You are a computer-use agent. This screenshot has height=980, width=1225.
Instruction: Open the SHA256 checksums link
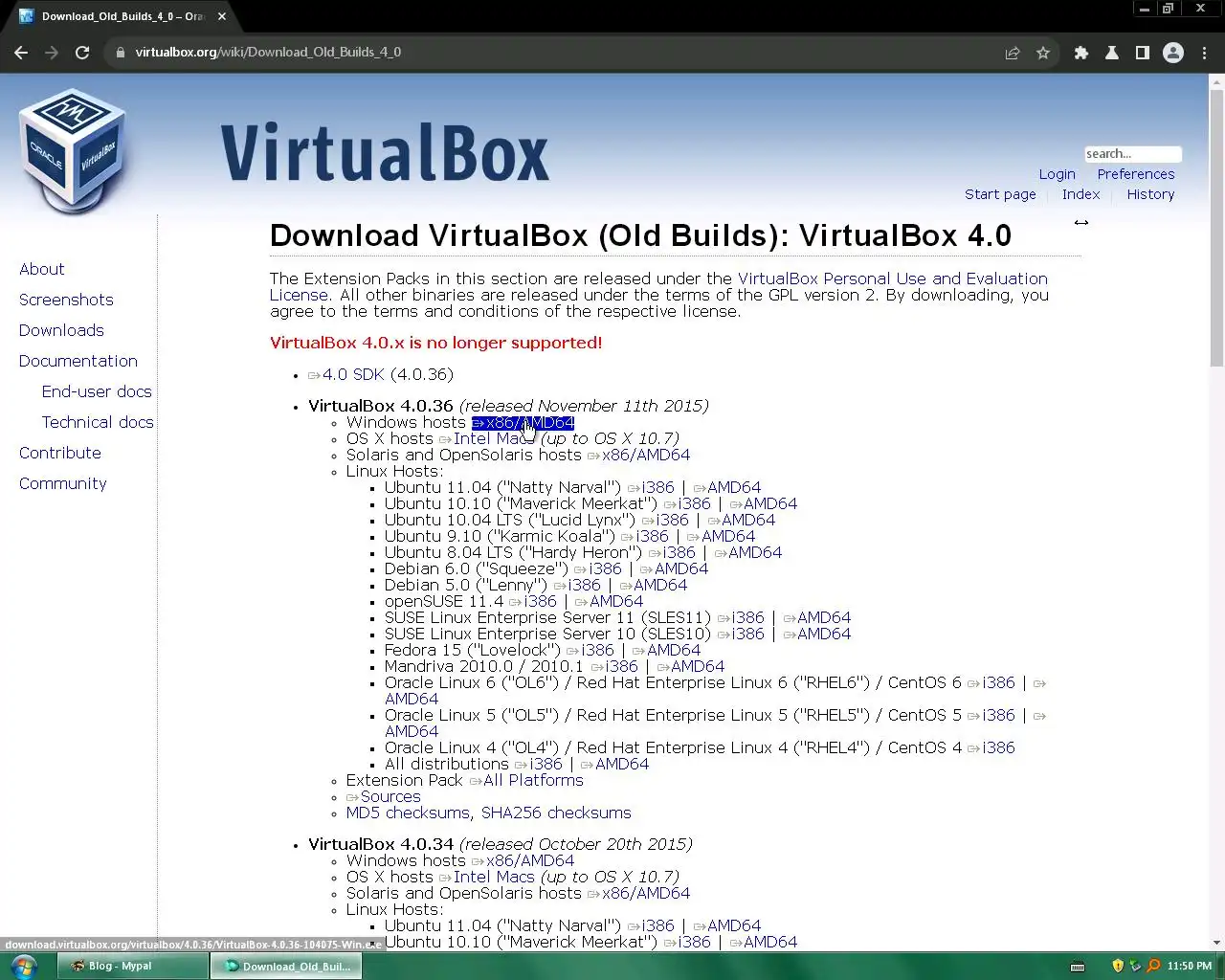coord(556,813)
